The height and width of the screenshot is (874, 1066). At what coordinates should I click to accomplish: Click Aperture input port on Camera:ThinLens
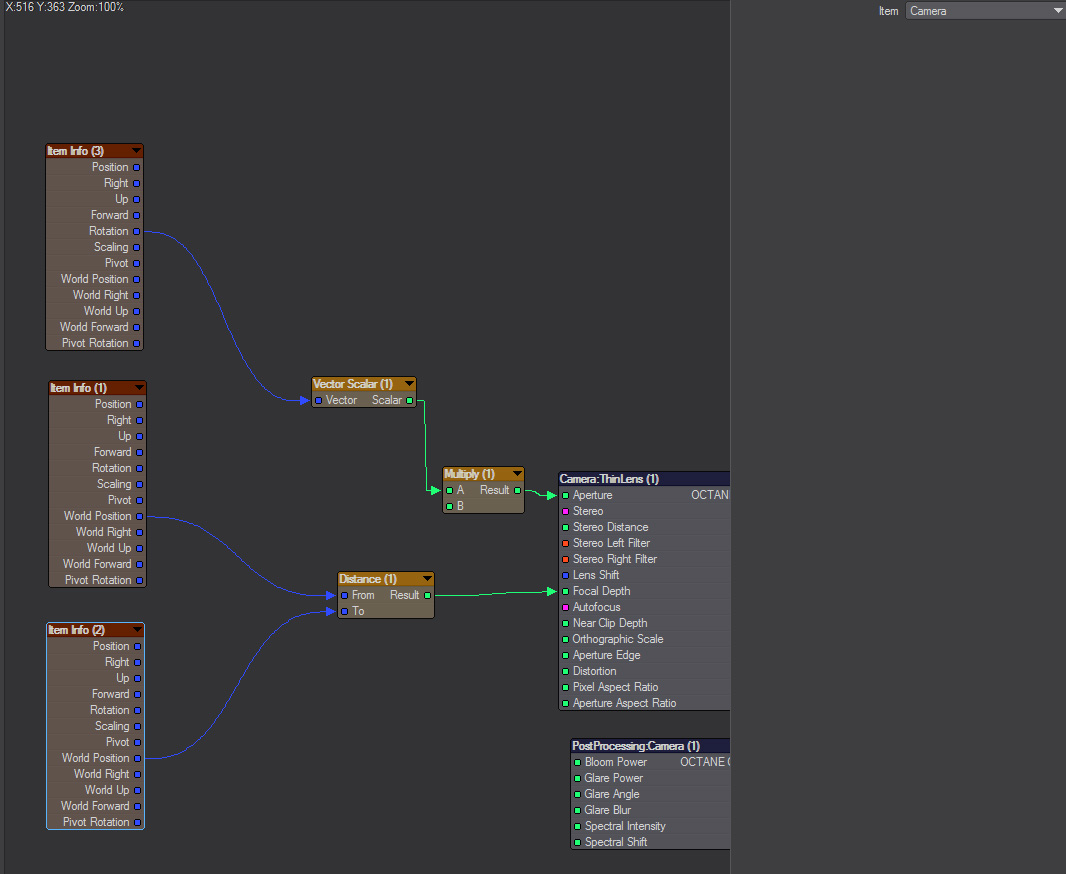point(565,495)
